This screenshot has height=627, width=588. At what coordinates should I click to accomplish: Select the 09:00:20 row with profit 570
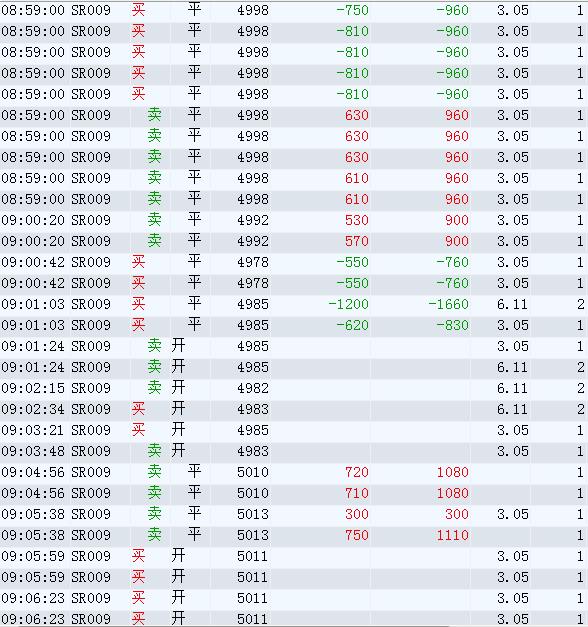(x=294, y=241)
